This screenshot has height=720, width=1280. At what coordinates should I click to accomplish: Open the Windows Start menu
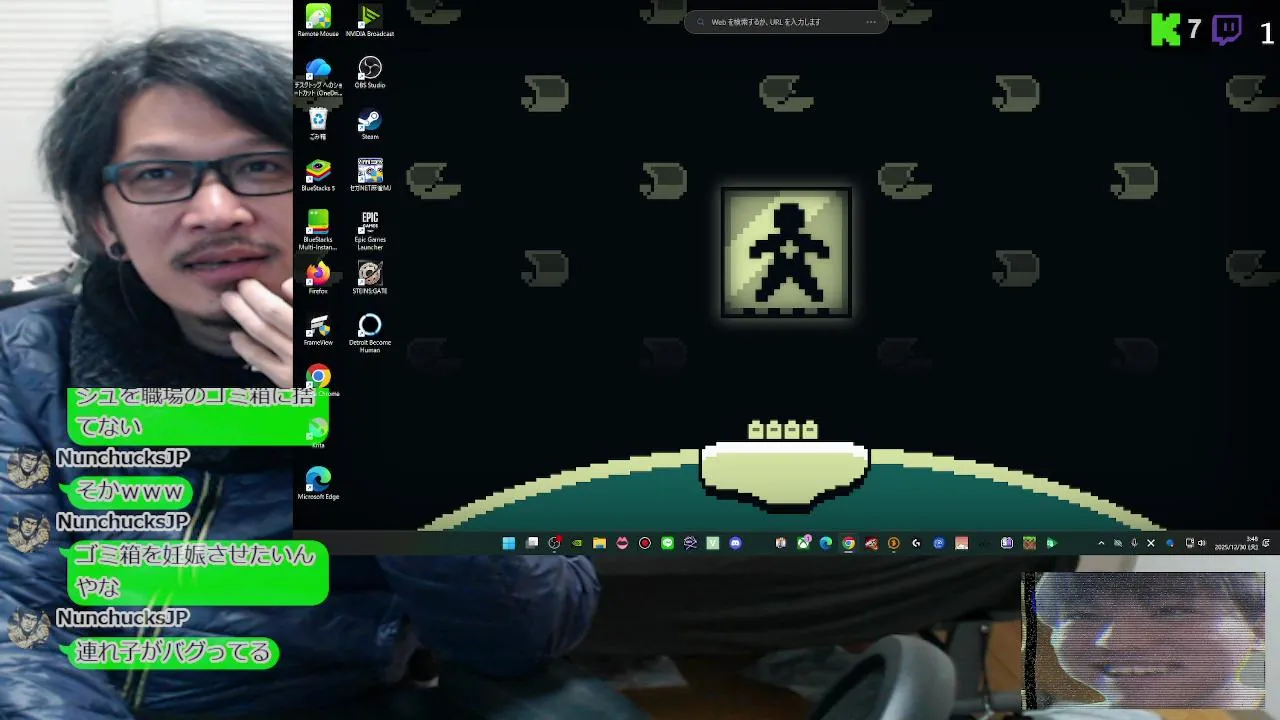point(509,543)
